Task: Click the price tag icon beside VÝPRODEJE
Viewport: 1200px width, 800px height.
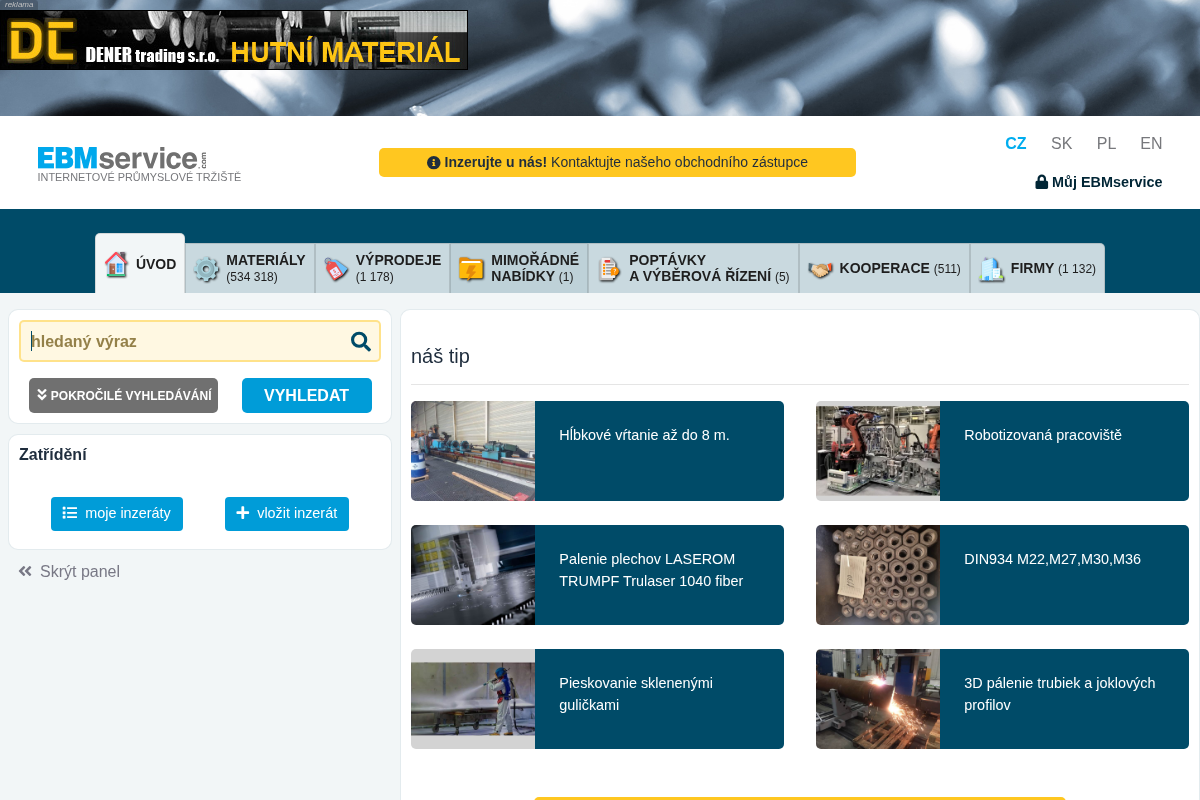Action: point(336,269)
